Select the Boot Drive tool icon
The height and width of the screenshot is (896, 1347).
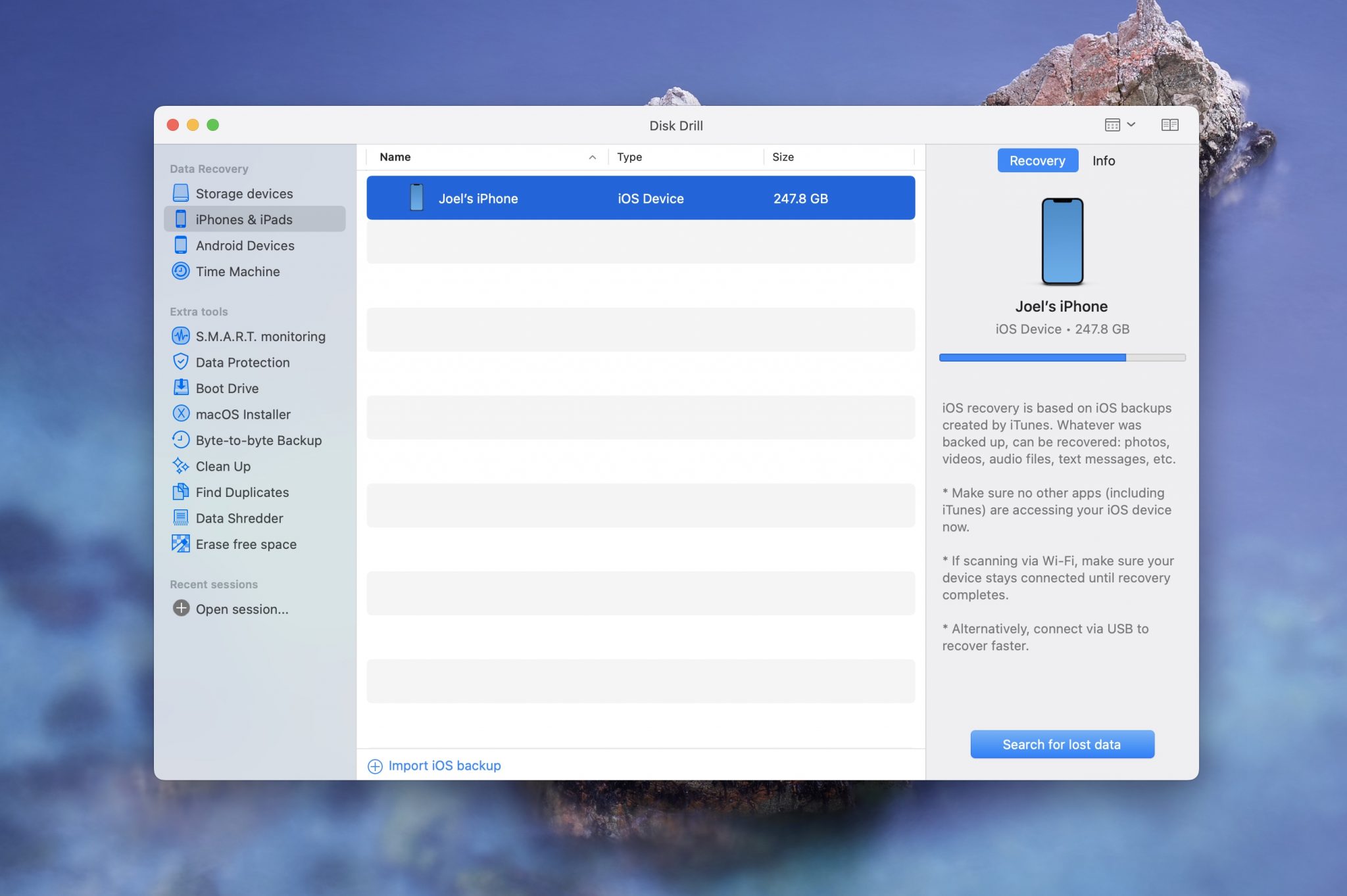pos(180,388)
